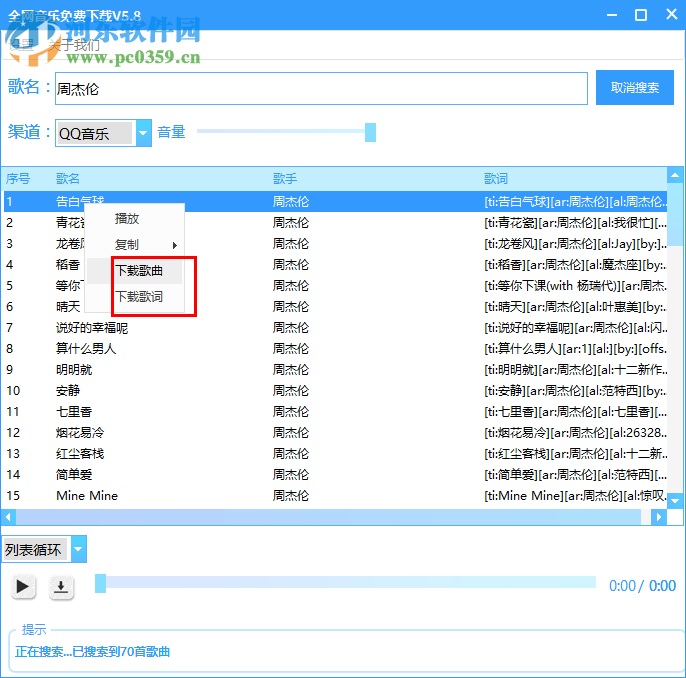
Task: Open the 复制 submenu entry
Action: point(135,245)
